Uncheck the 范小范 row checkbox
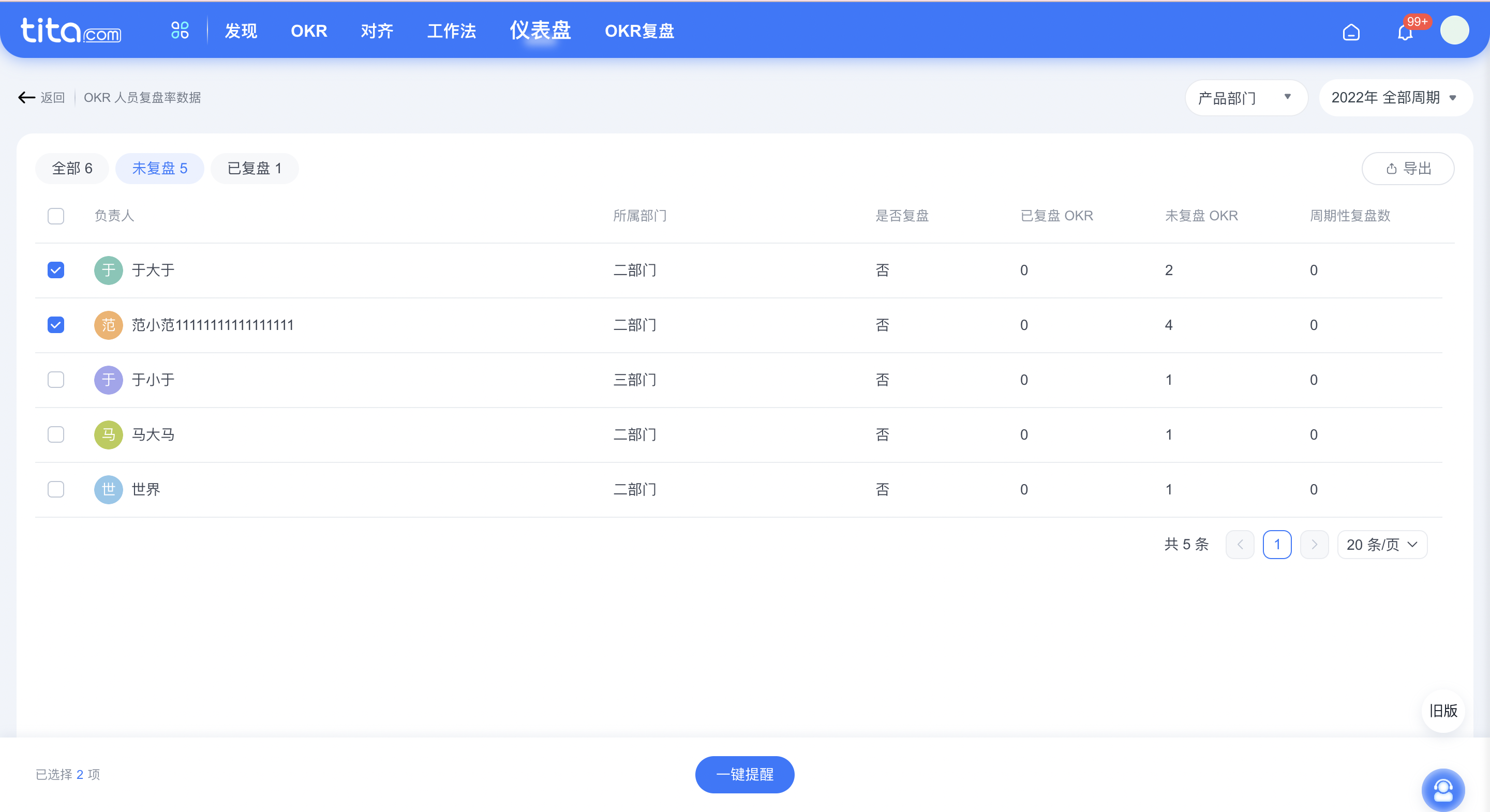 (55, 325)
